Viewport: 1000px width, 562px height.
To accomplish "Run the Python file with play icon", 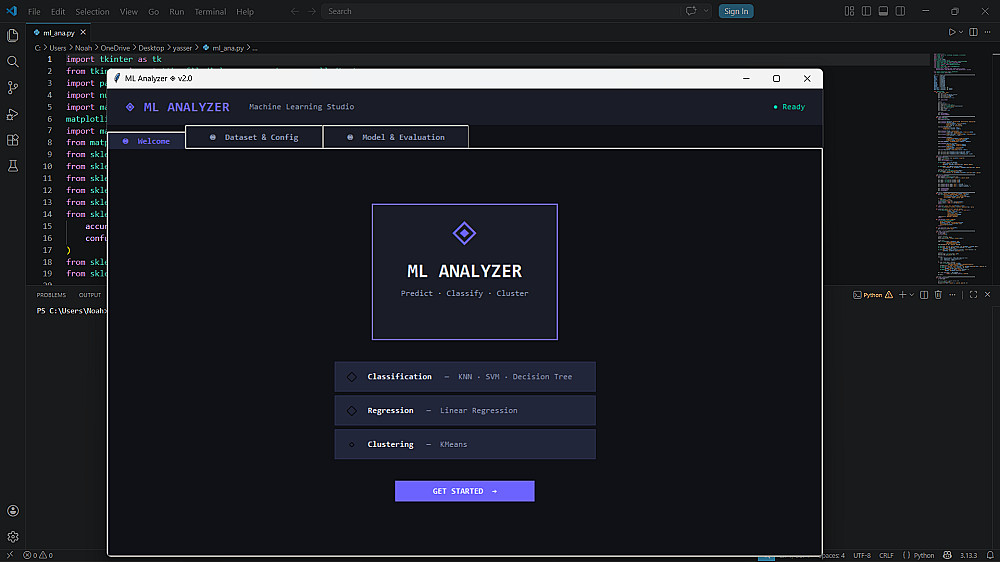I will pos(952,32).
